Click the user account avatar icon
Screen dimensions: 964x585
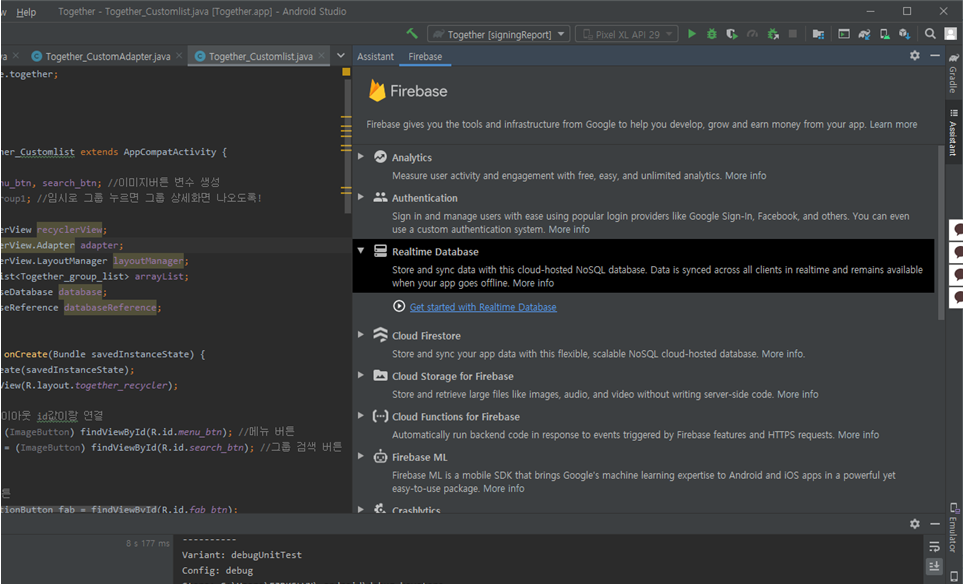tap(951, 34)
